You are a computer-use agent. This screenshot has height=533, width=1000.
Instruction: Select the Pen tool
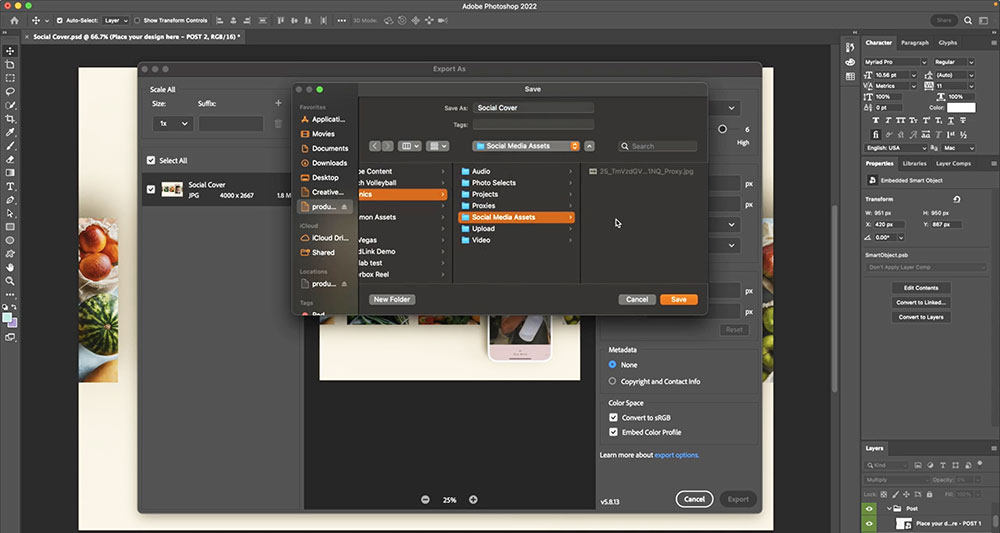coord(10,200)
